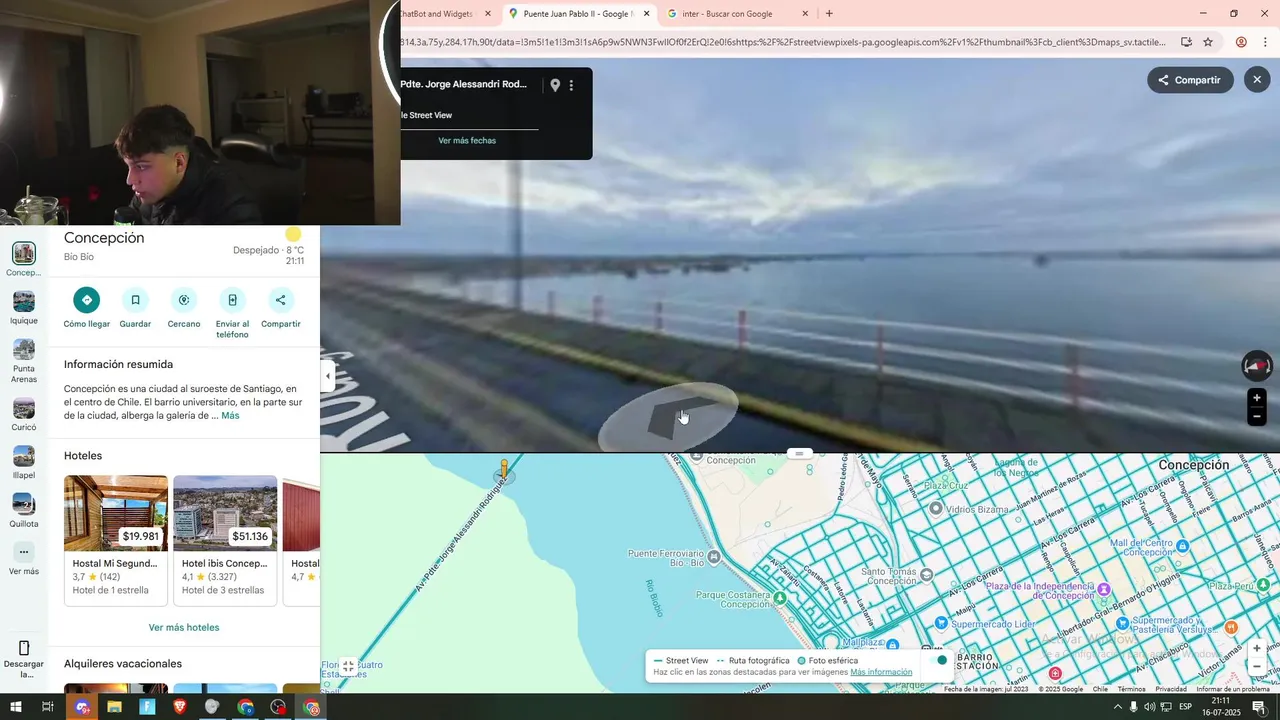Click the location pin icon in Street View card
The image size is (1280, 720).
[x=555, y=86]
